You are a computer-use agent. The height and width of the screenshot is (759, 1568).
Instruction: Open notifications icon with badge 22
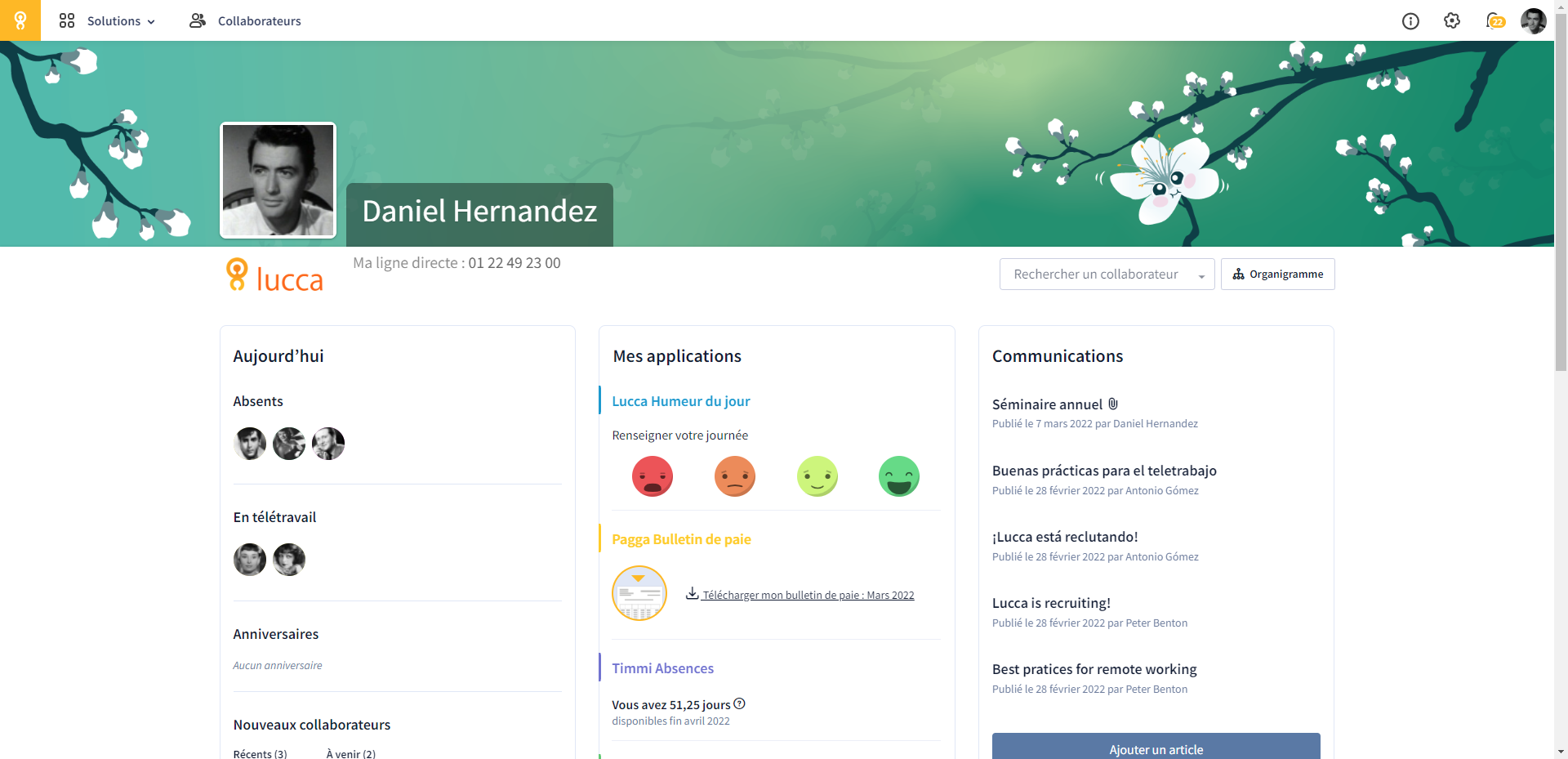point(1495,21)
